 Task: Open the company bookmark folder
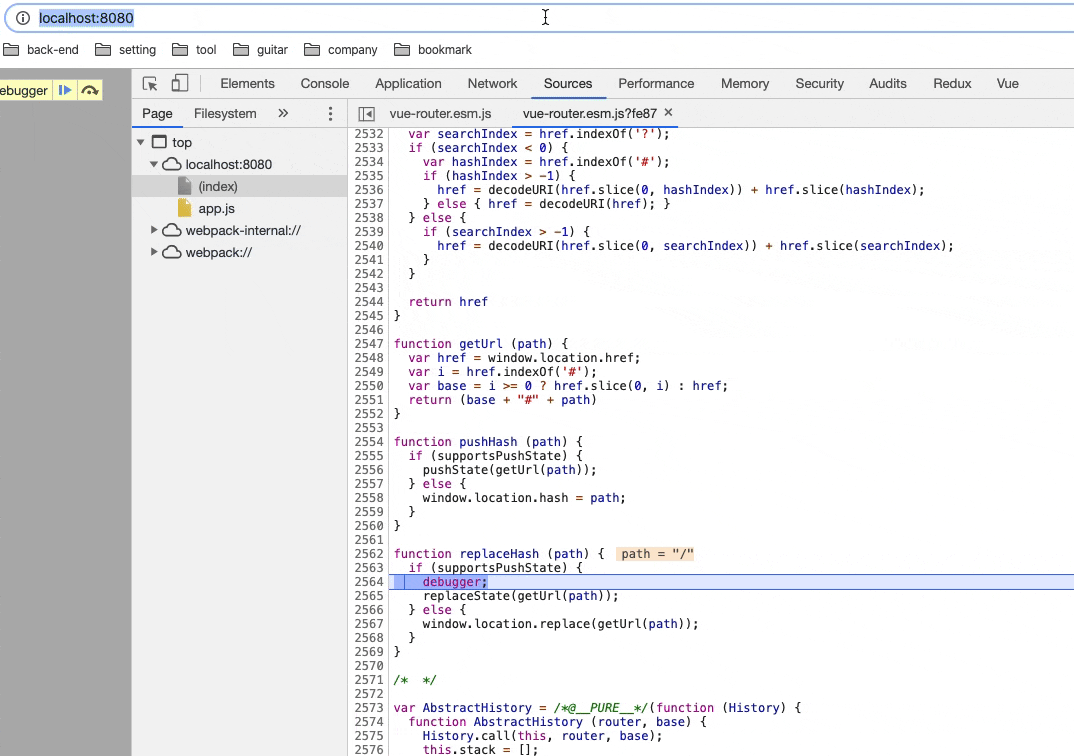pyautogui.click(x=340, y=49)
